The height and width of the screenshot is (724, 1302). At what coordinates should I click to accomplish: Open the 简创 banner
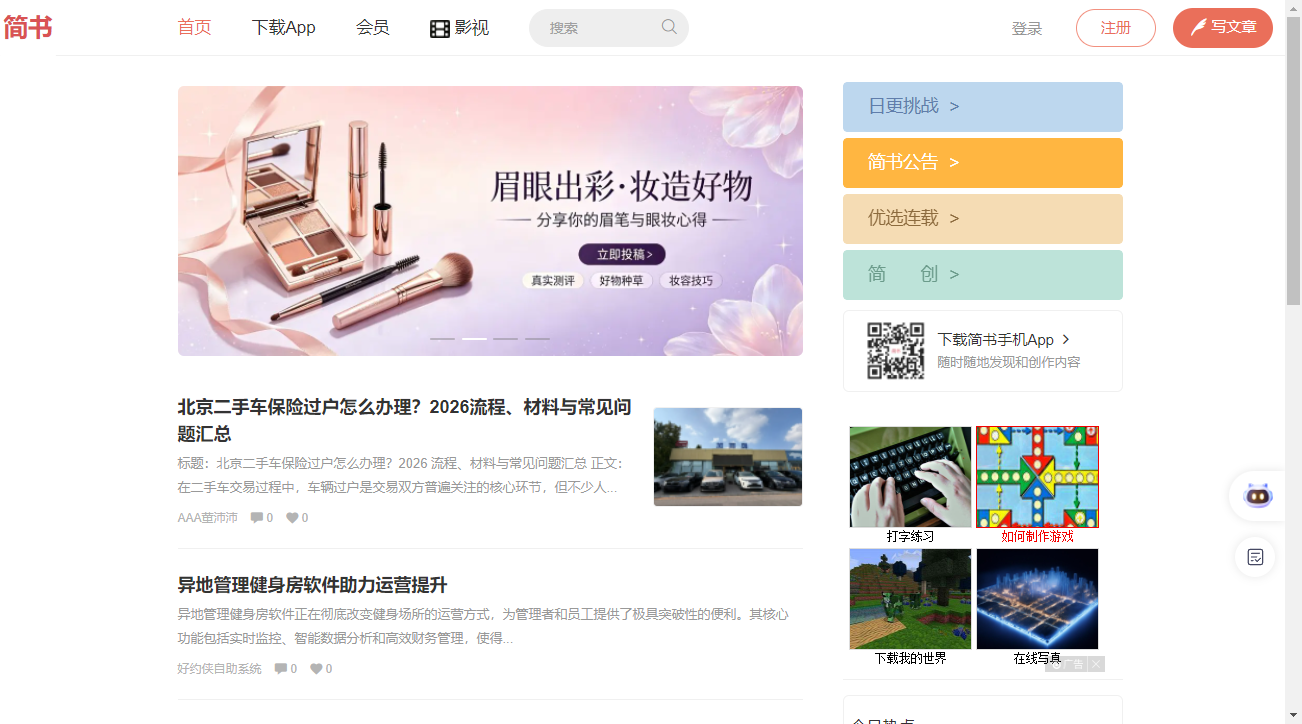coord(983,275)
